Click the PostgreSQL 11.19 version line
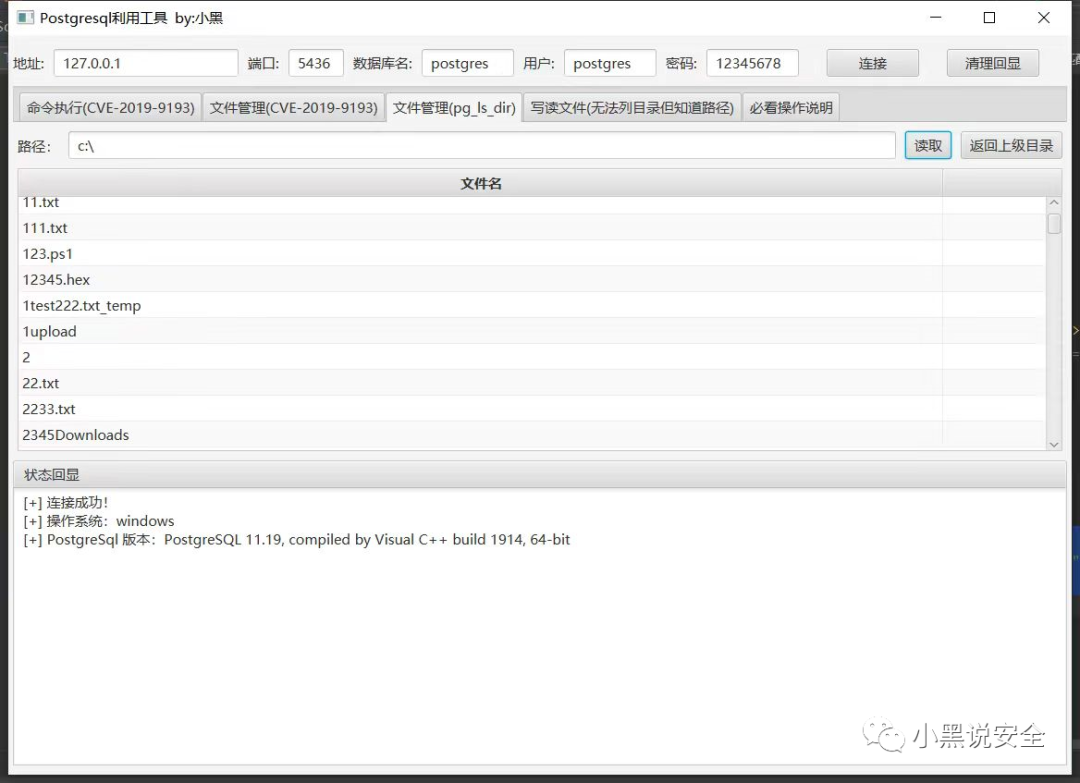 coord(296,540)
